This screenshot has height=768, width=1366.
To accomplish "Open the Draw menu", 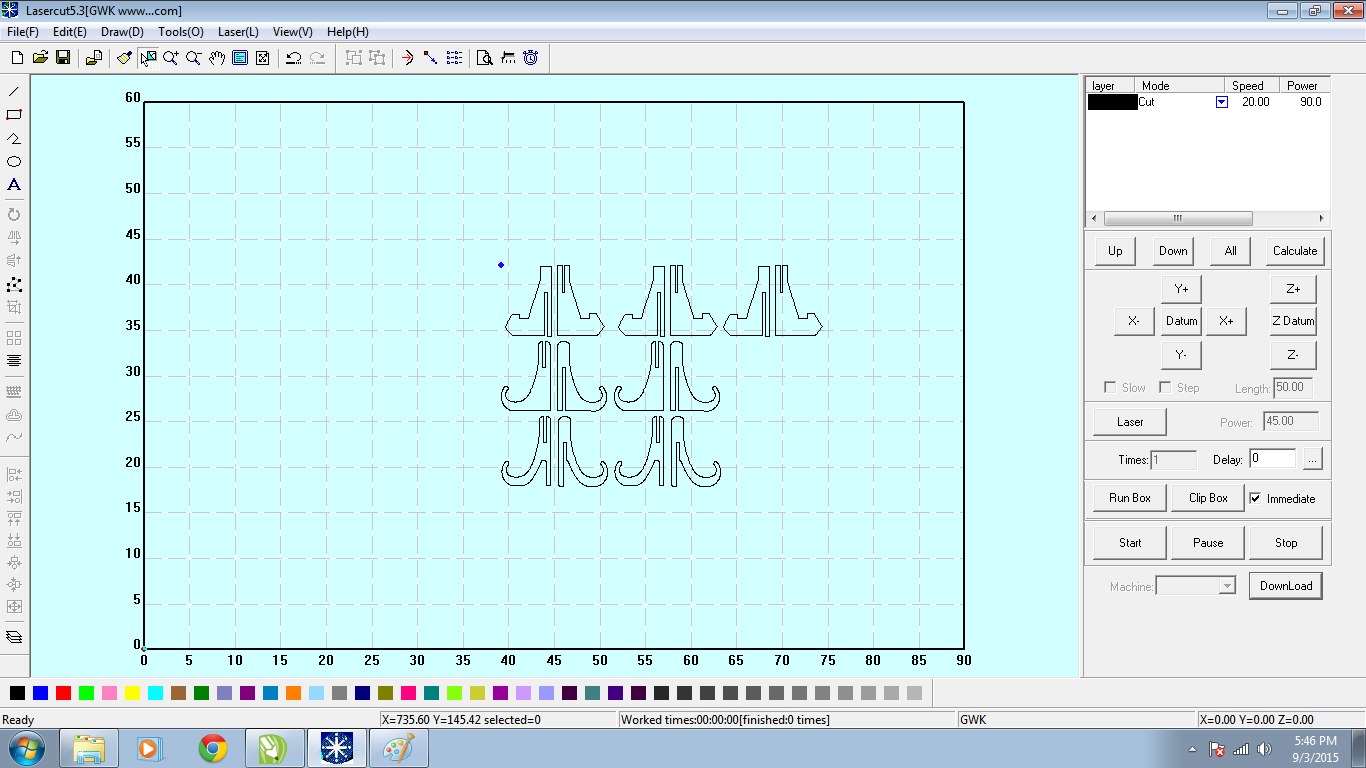I will 122,32.
